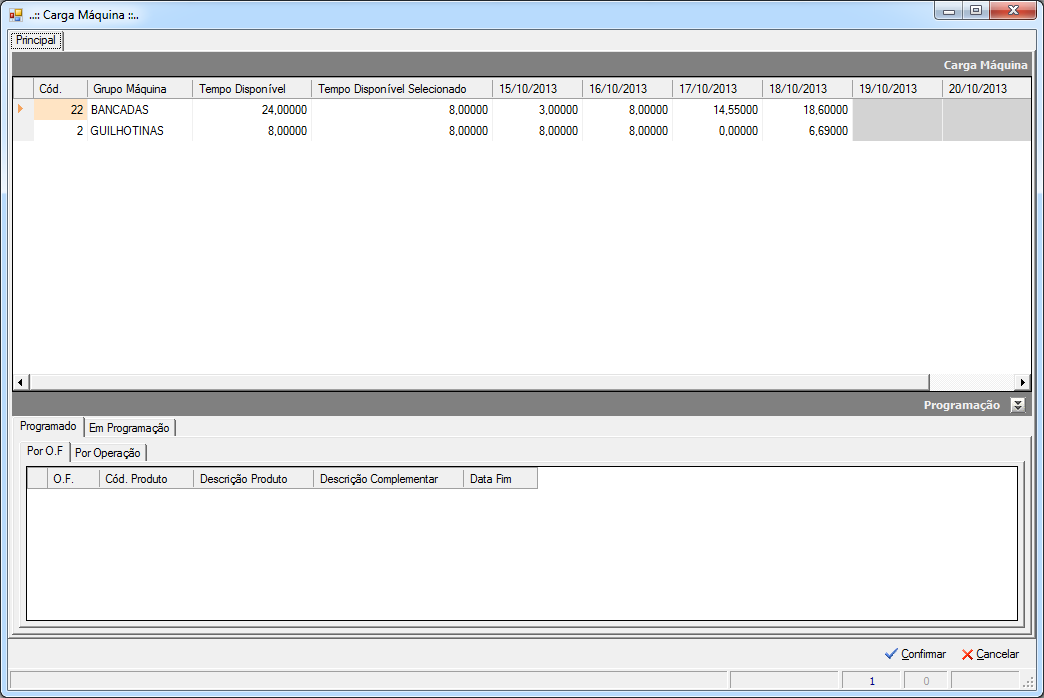1044x698 pixels.
Task: Close the Carga Máquina window
Action: [1013, 11]
